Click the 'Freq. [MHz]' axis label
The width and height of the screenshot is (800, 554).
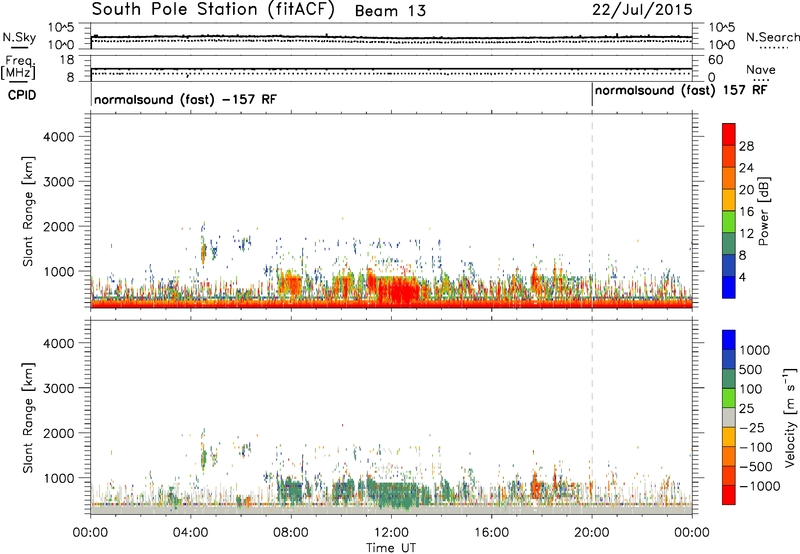pyautogui.click(x=18, y=68)
